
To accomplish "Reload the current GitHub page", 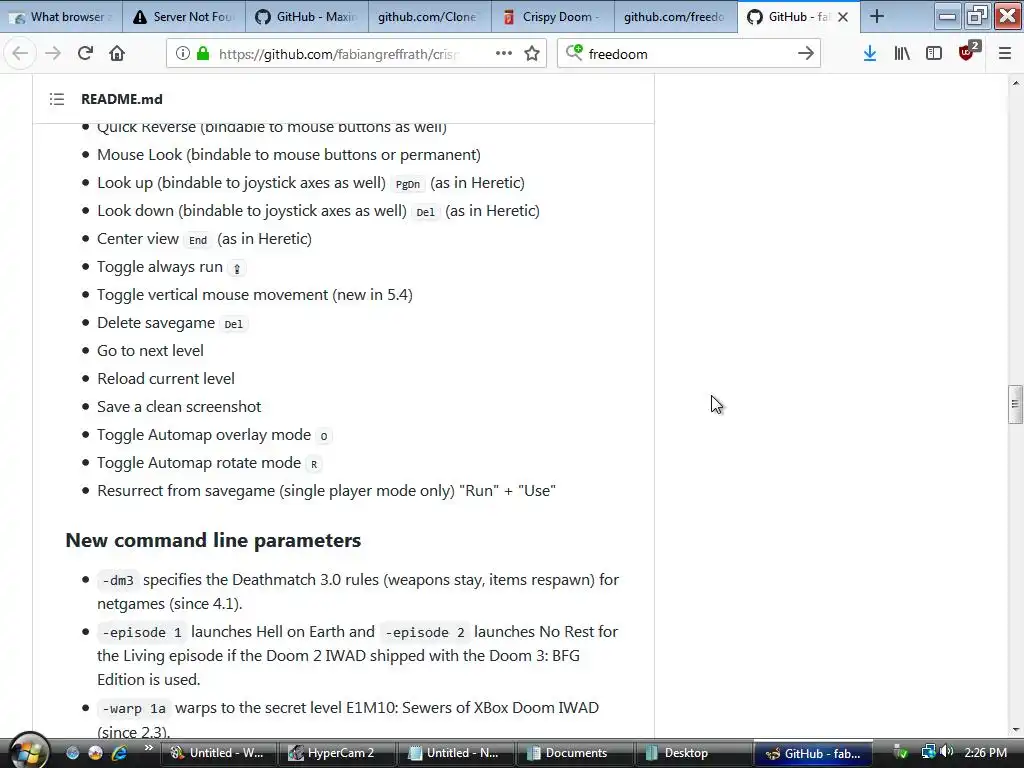I will point(85,54).
